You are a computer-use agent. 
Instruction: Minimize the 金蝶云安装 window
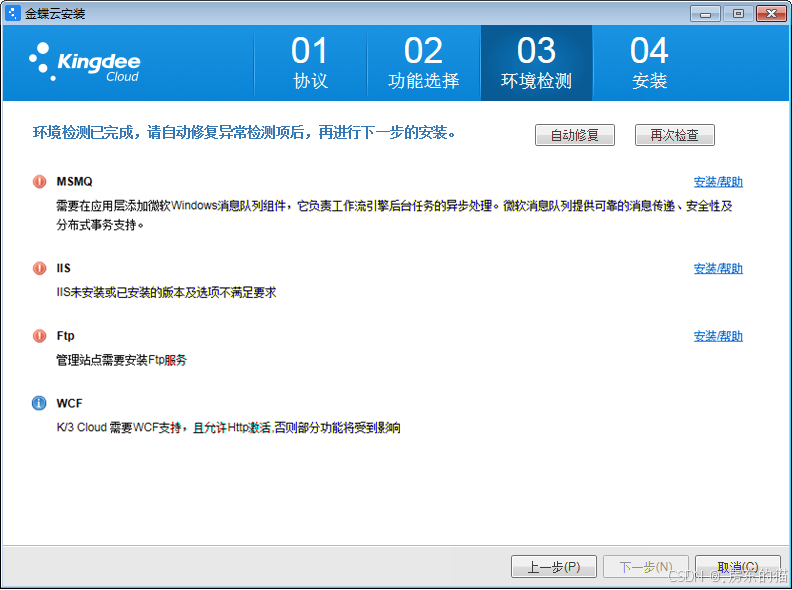pyautogui.click(x=705, y=14)
